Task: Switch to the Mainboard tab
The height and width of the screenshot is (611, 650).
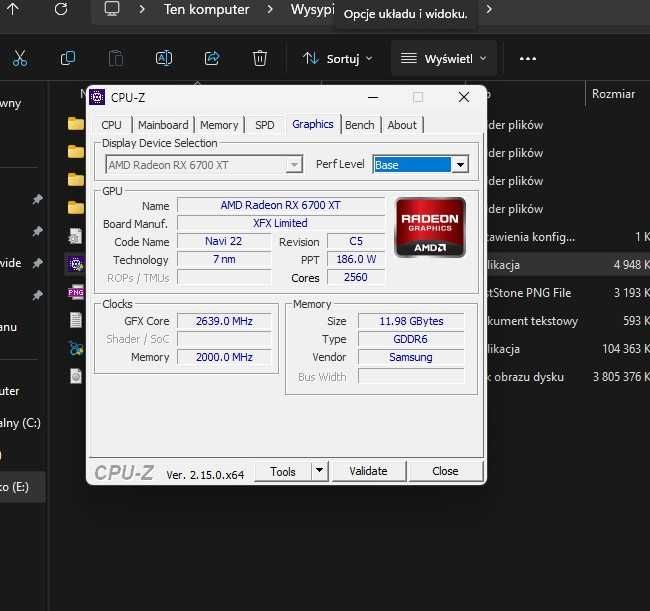Action: pos(163,125)
